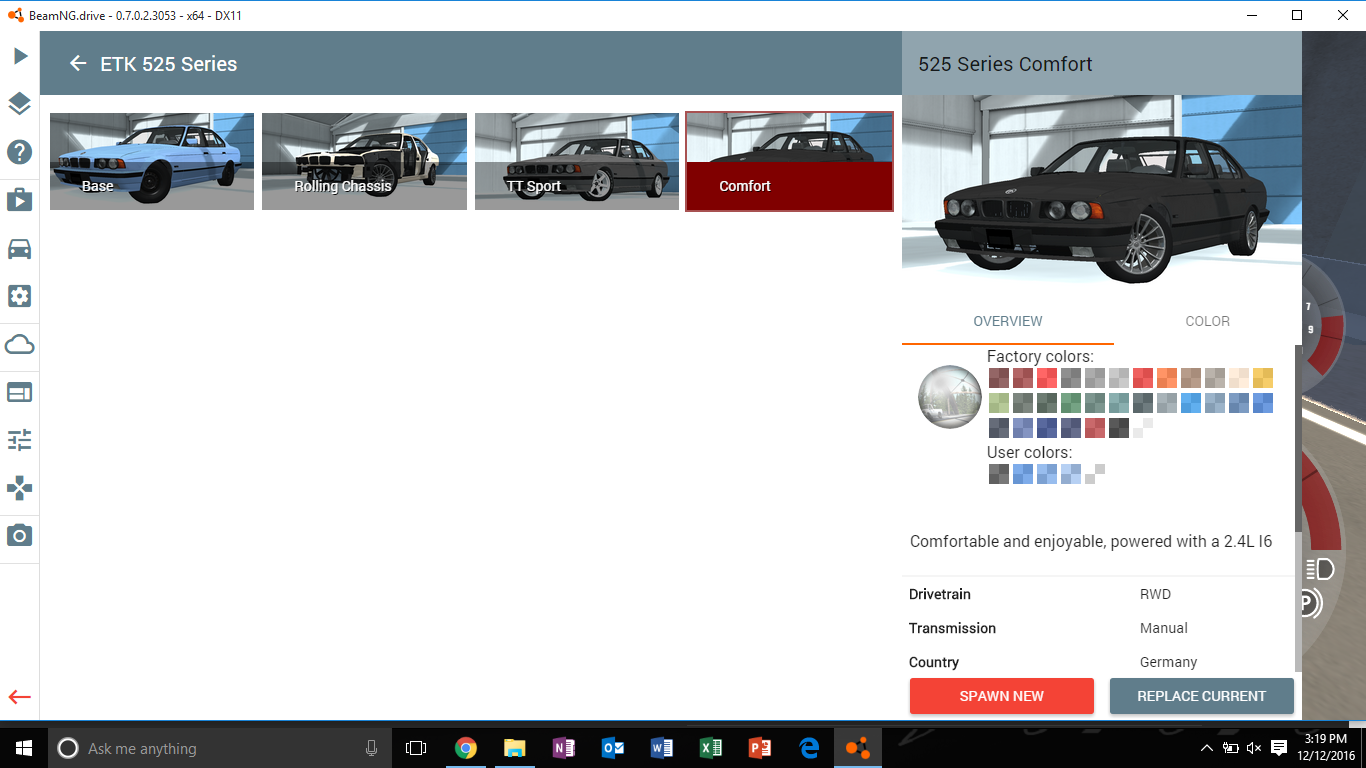Pick the white user color swatch
Screen dimensions: 1366x768
tap(1095, 474)
